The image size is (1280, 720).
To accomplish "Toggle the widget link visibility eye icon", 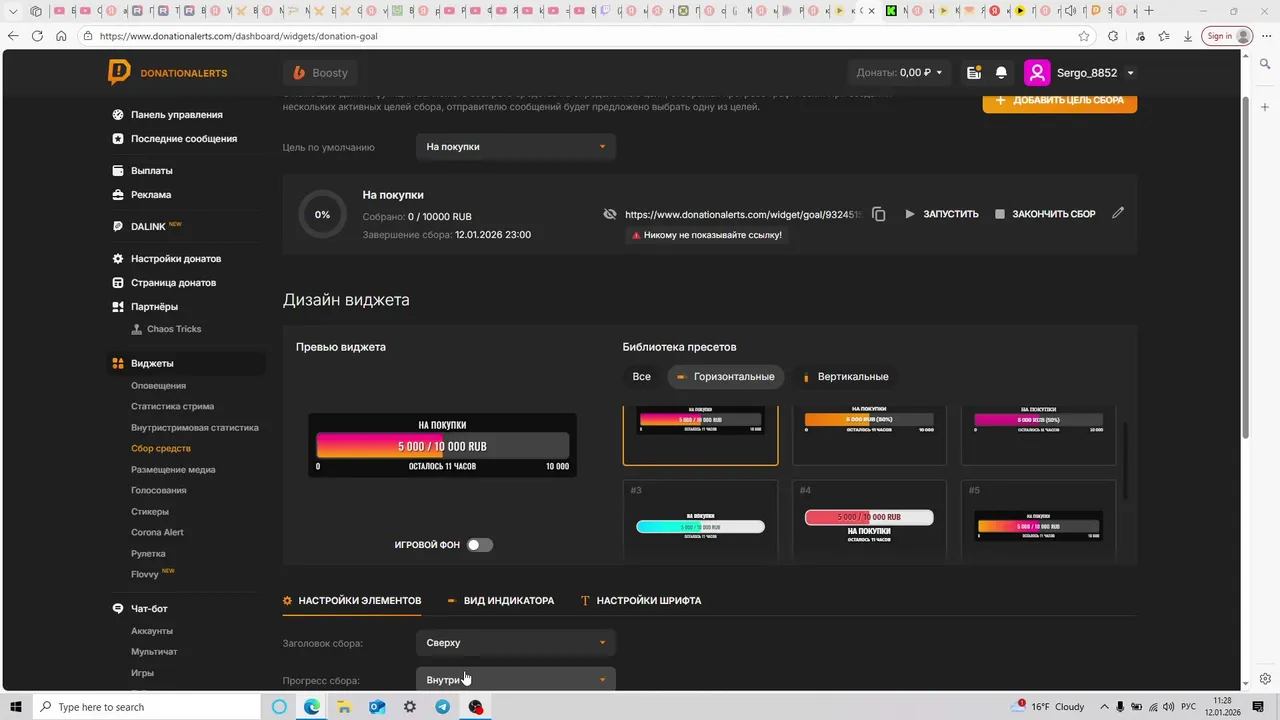I will click(x=610, y=214).
